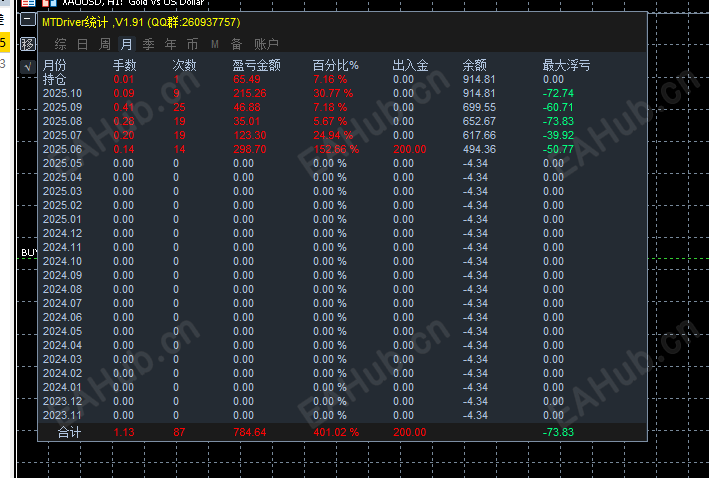Click profit value 215.26 for 2025.10
The width and height of the screenshot is (709, 478).
(x=250, y=94)
